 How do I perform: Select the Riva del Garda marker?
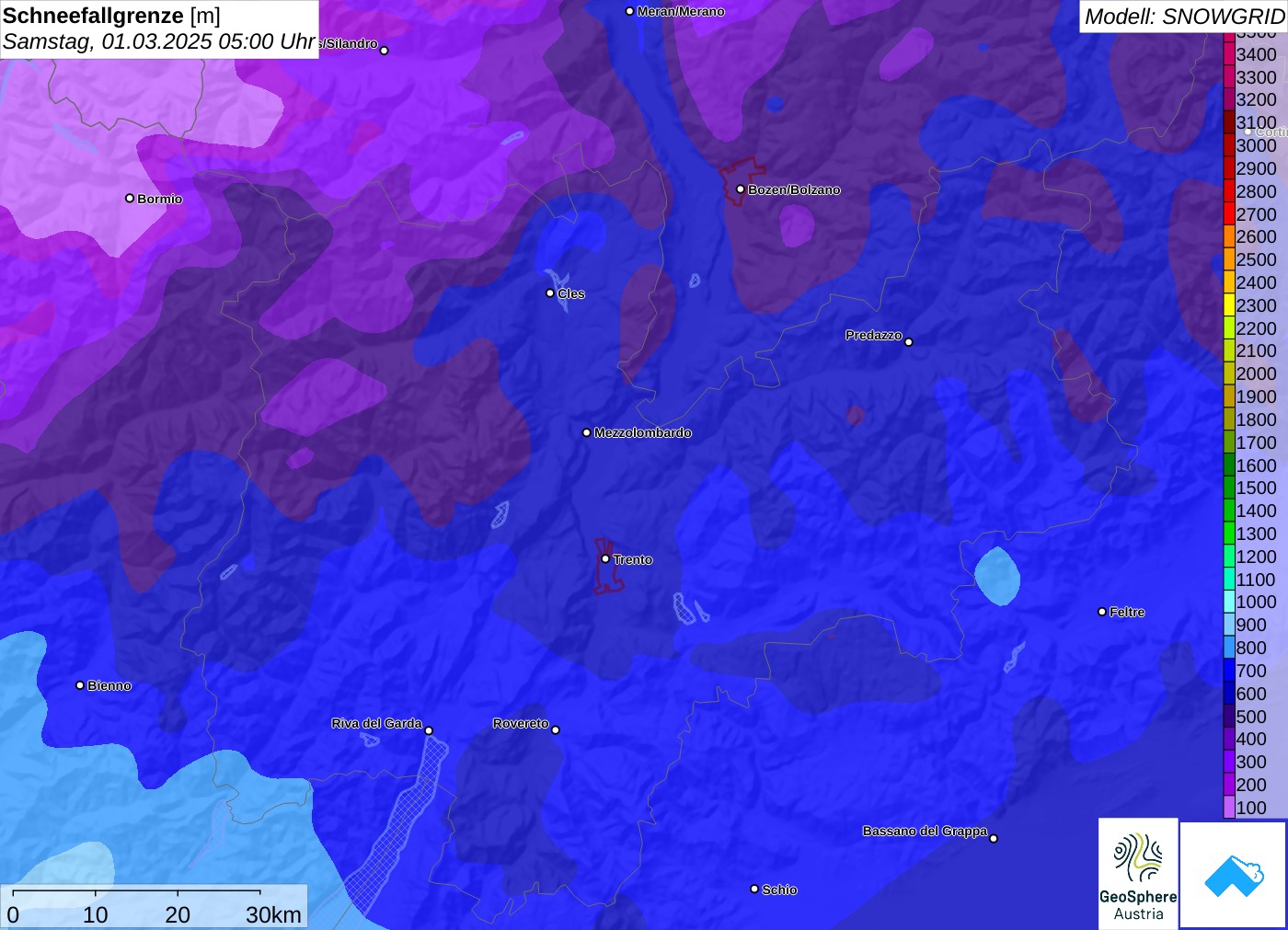[x=429, y=731]
